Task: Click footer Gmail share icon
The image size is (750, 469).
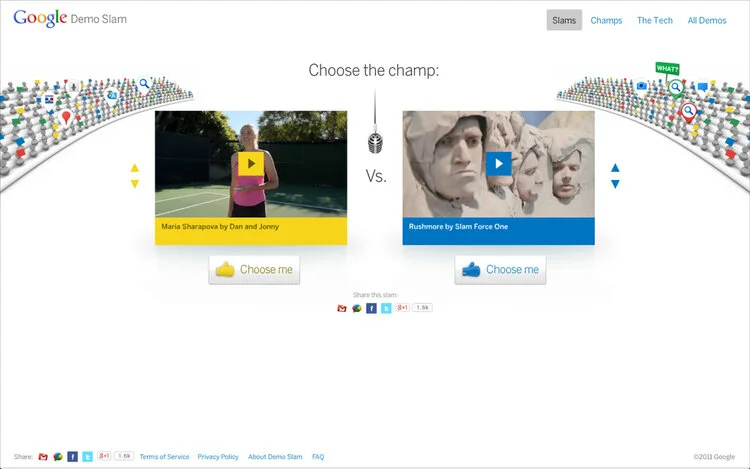Action: tap(43, 457)
